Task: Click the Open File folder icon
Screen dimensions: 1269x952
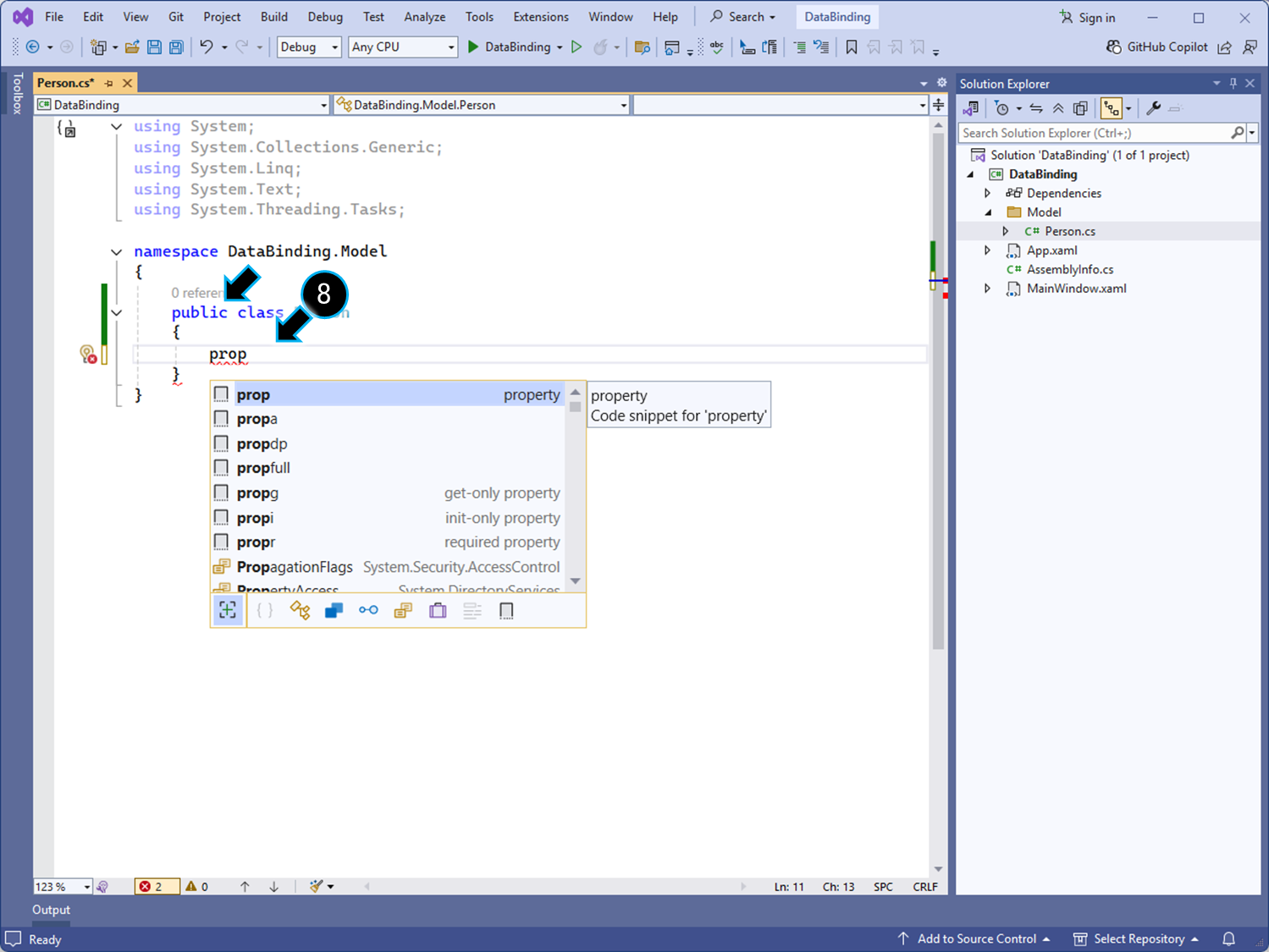Action: click(132, 47)
